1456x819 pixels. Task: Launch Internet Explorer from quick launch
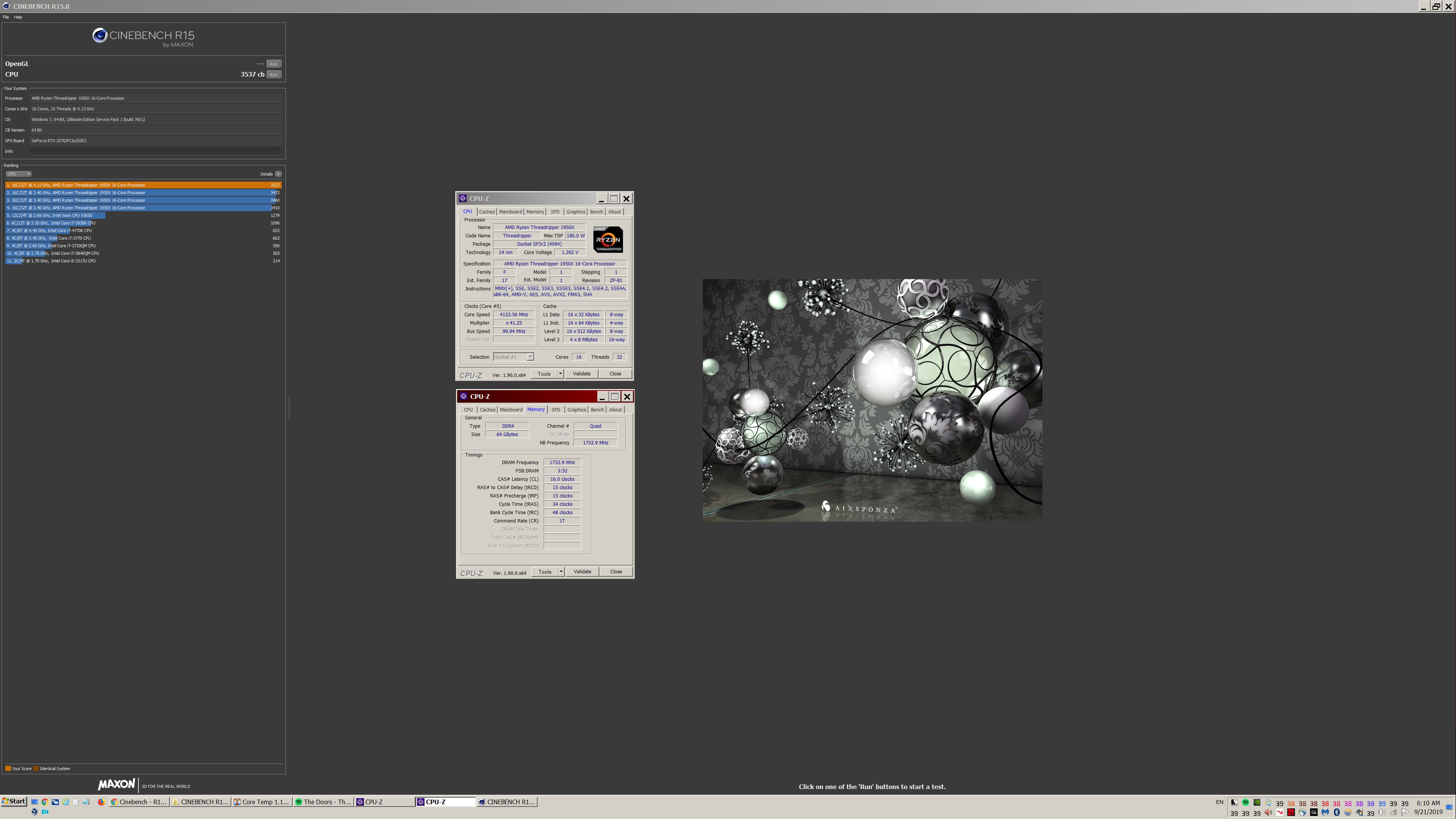tap(66, 802)
